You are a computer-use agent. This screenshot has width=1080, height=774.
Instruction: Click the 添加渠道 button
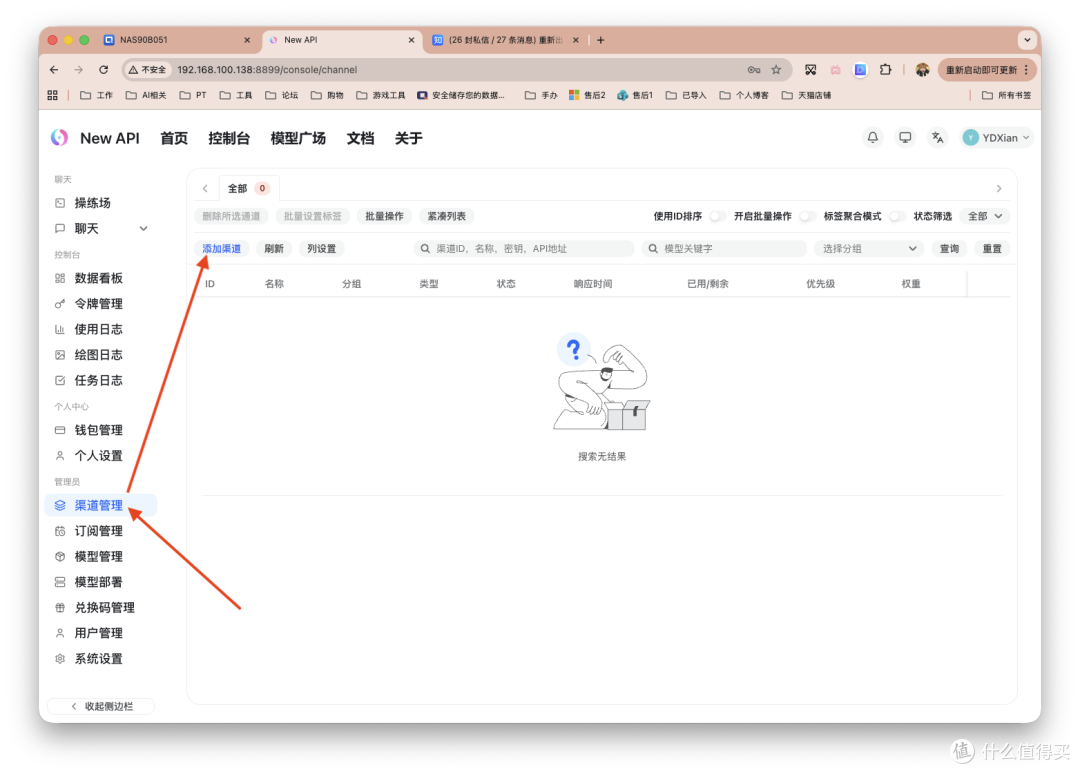222,249
